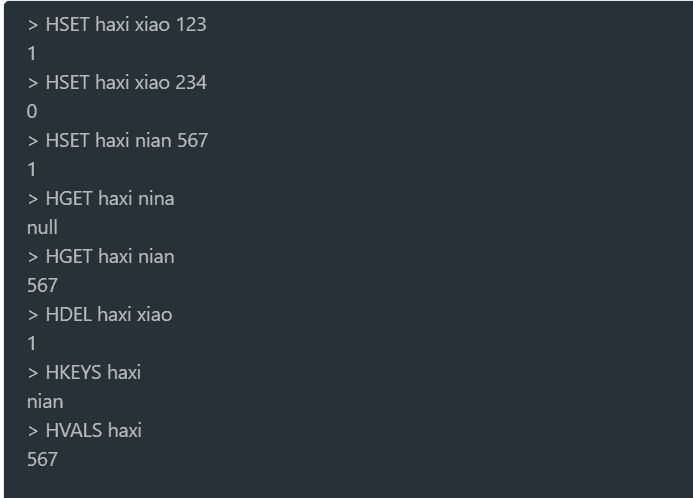Click the "nian" output under HKEYS

pyautogui.click(x=45, y=402)
